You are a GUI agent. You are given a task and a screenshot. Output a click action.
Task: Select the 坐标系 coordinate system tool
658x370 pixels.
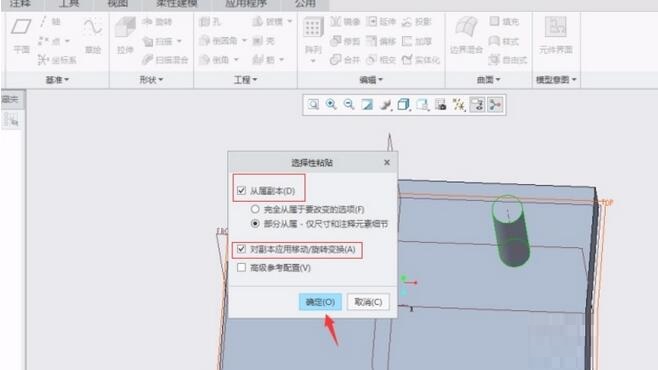(x=57, y=60)
